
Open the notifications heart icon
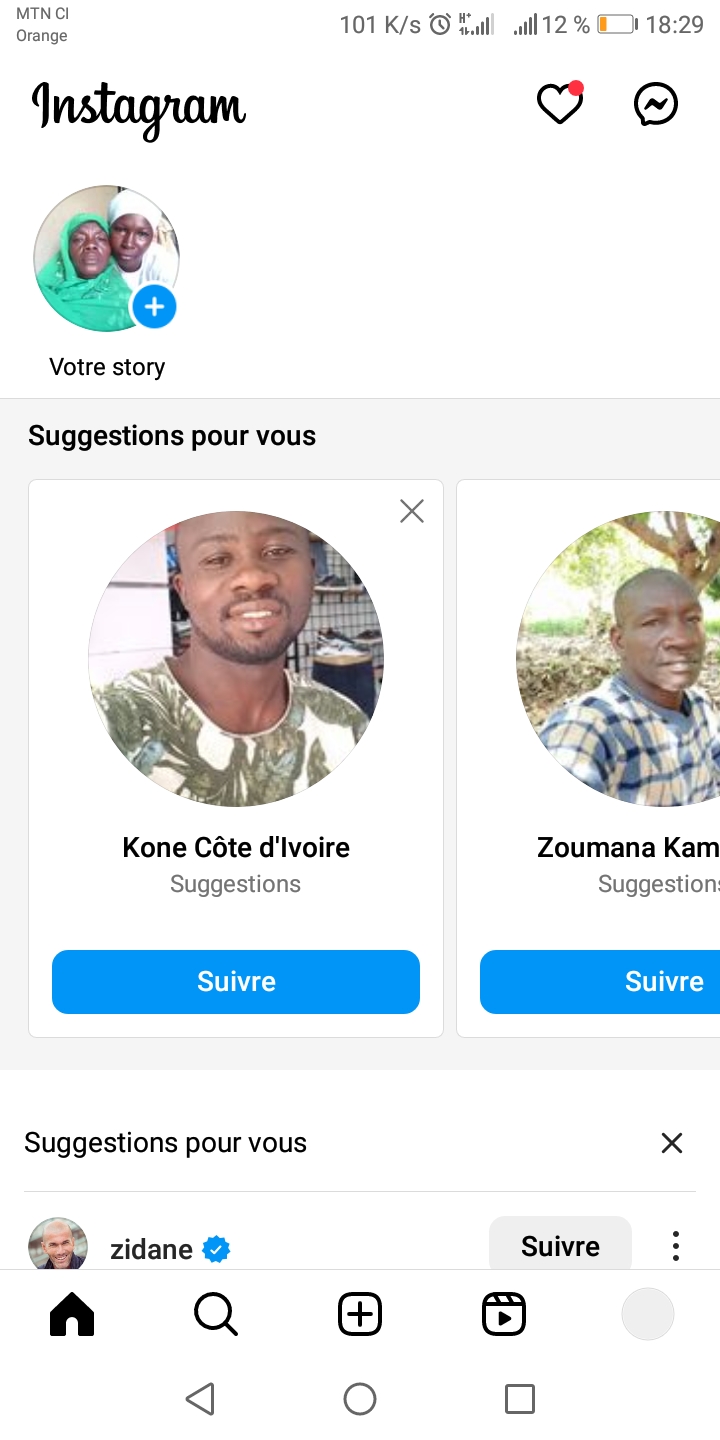point(560,104)
